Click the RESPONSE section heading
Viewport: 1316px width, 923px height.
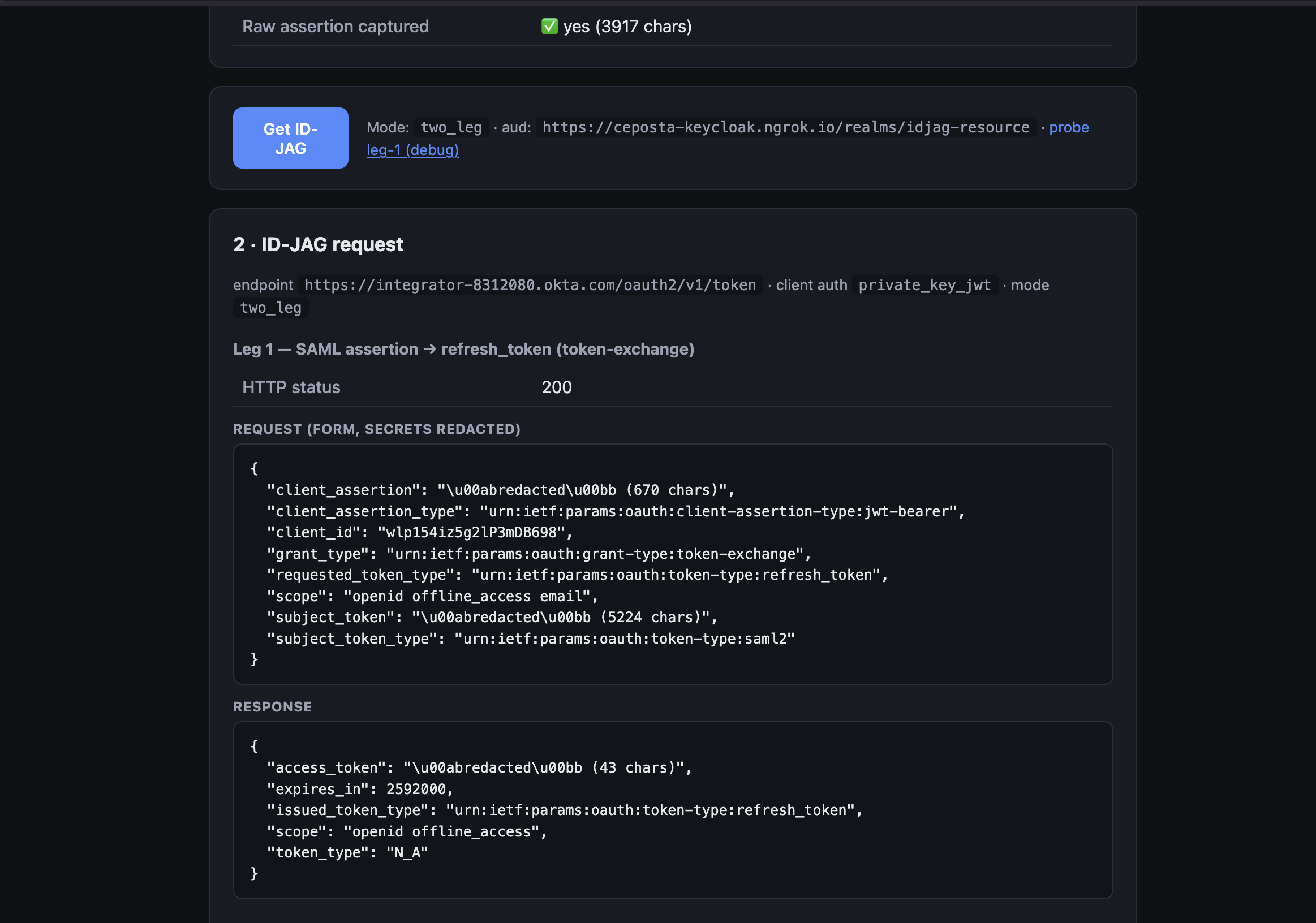[x=272, y=707]
